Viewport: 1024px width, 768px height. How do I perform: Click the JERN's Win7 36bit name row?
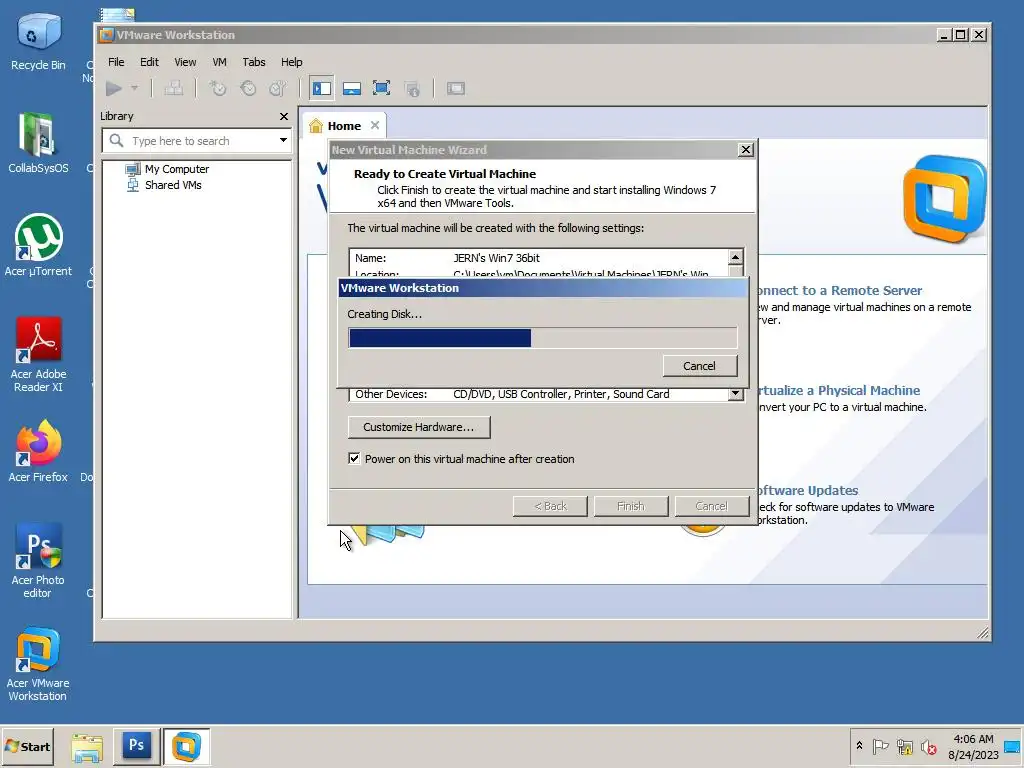tap(539, 258)
